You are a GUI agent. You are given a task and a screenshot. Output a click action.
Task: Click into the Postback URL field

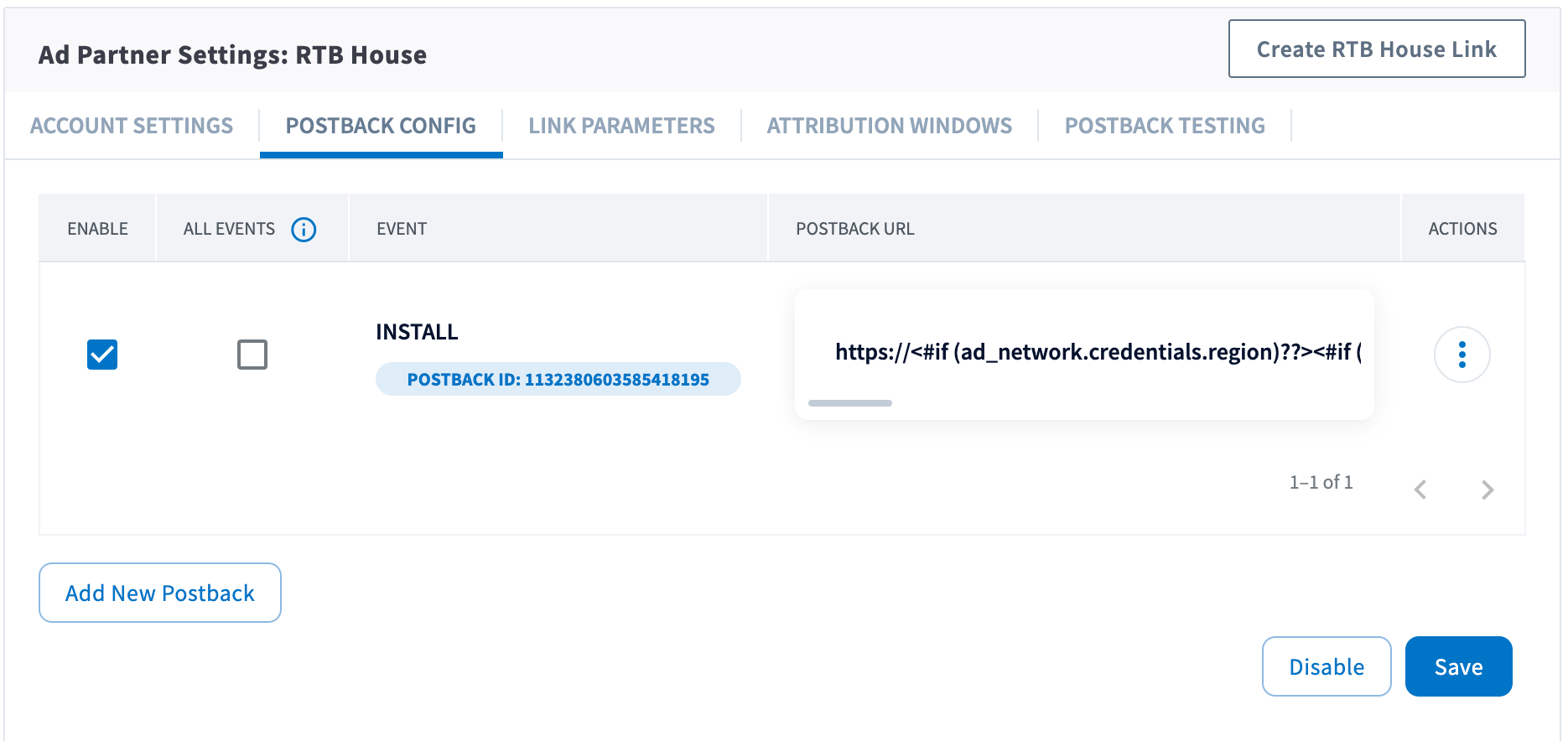pos(1084,354)
